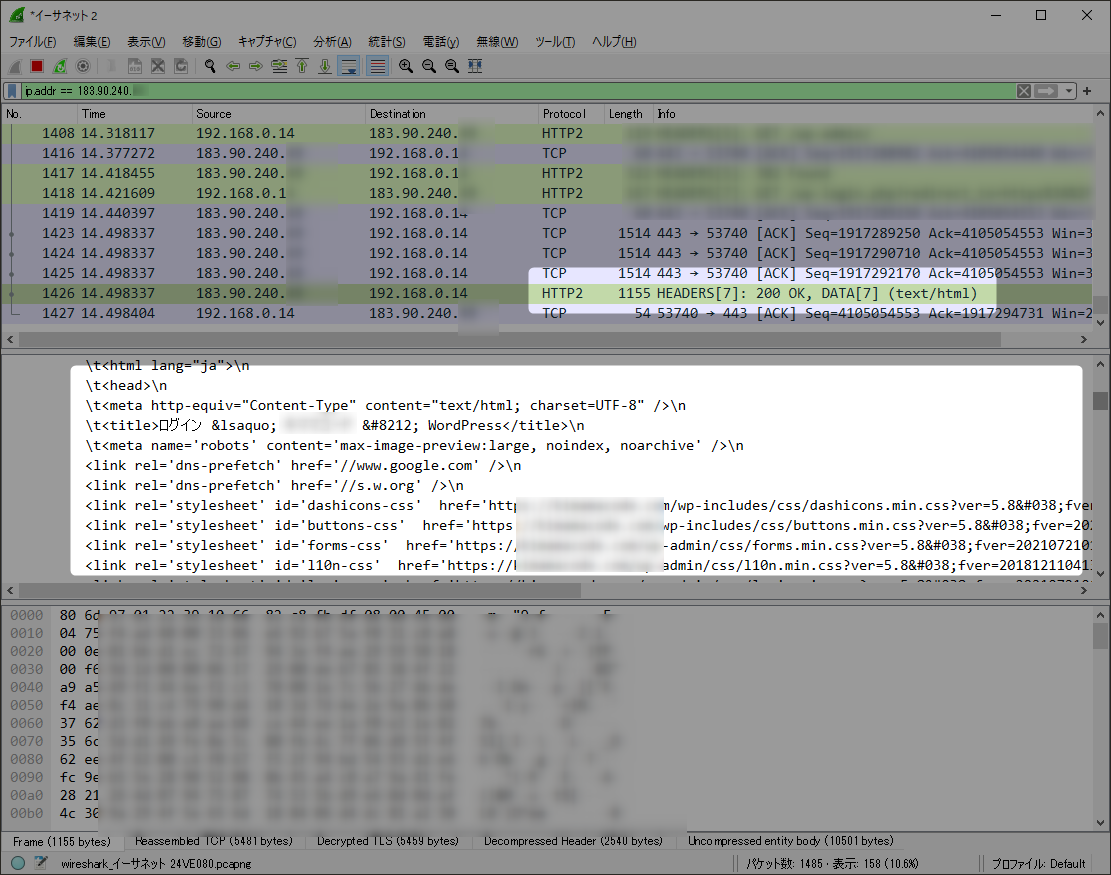The width and height of the screenshot is (1111, 875).
Task: Open the filter bookmark icon
Action: [x=12, y=91]
